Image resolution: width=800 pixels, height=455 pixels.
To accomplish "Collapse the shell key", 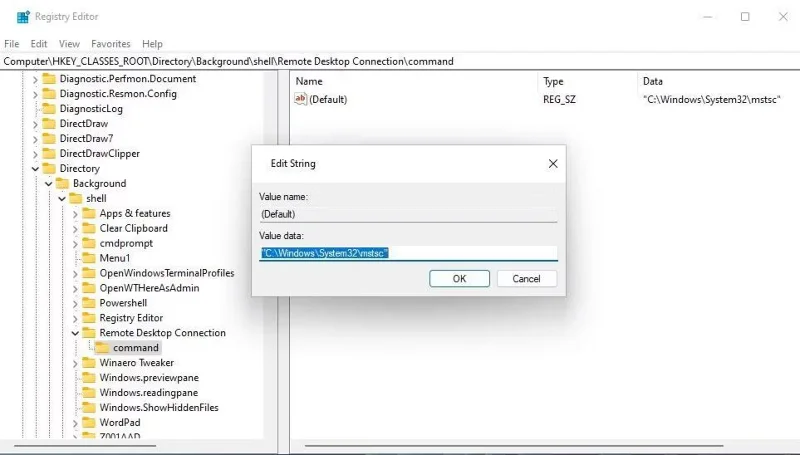I will click(x=62, y=198).
